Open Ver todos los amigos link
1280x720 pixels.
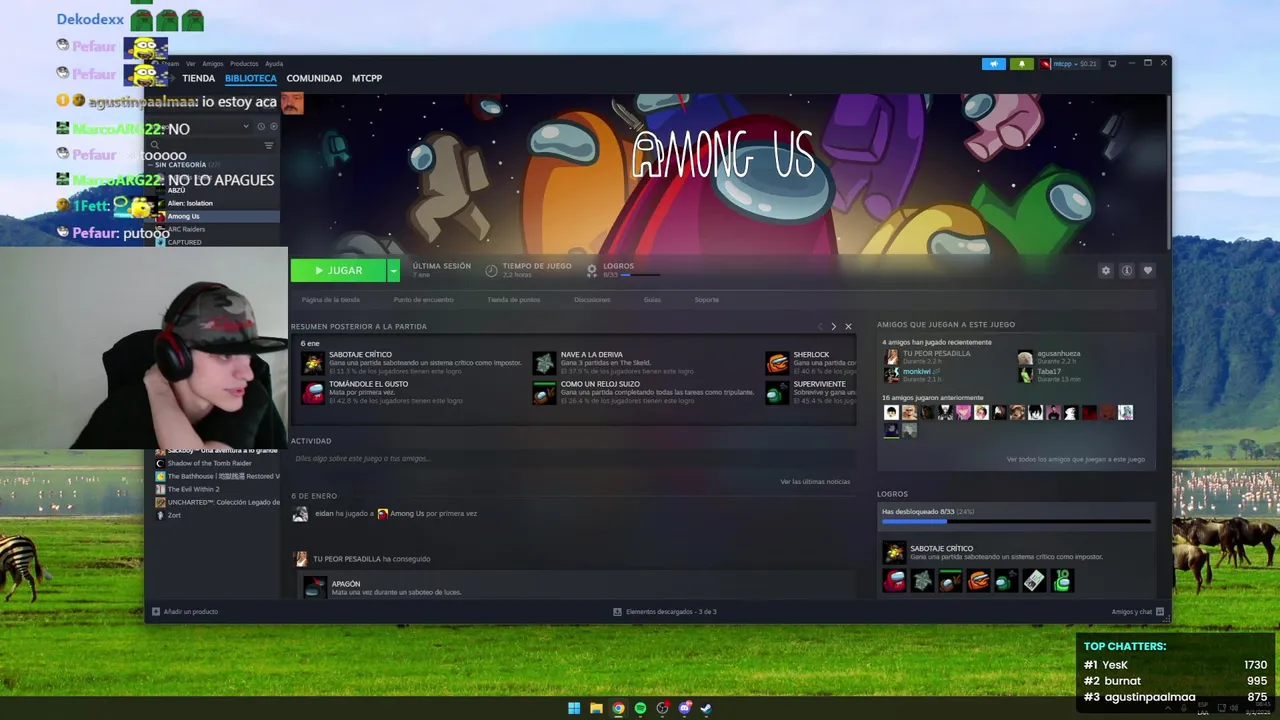pos(1075,460)
